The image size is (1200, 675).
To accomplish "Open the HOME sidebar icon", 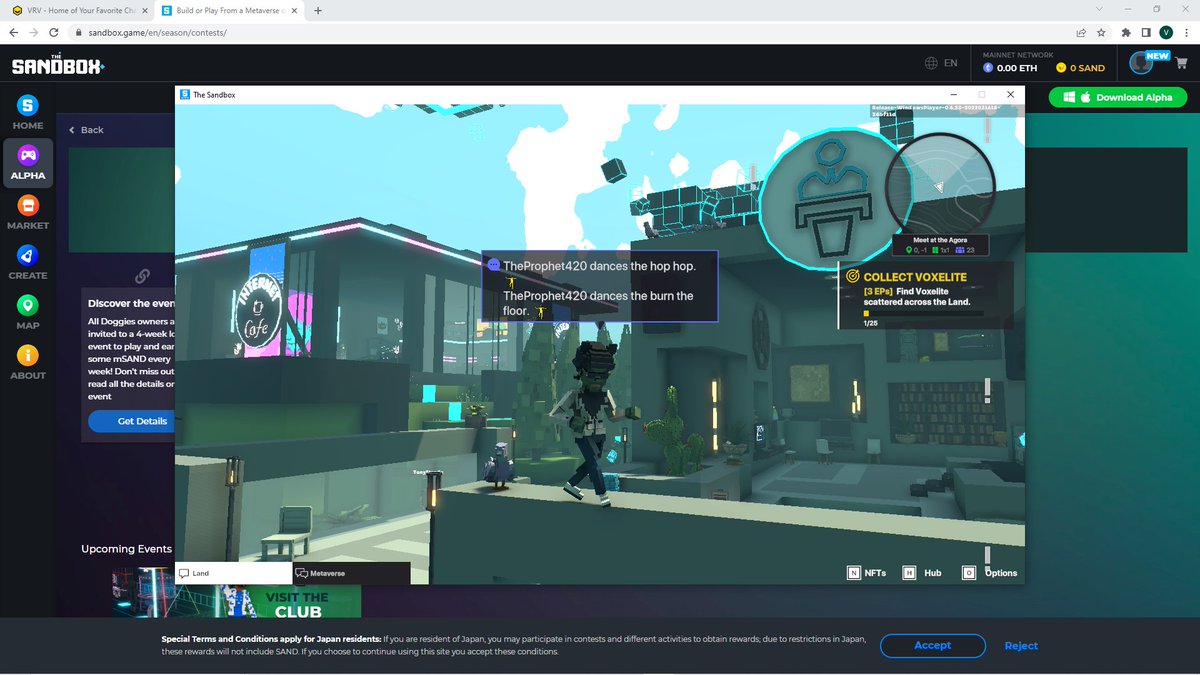I will 28,105.
